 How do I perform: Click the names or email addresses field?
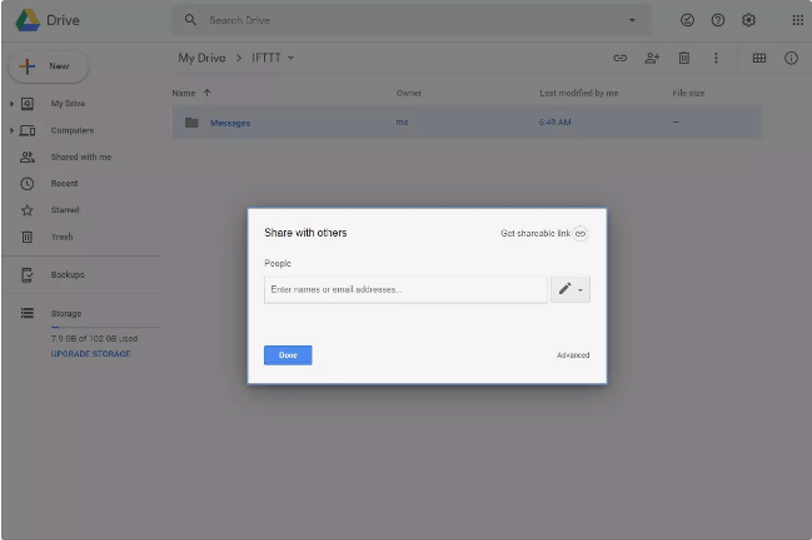click(405, 290)
